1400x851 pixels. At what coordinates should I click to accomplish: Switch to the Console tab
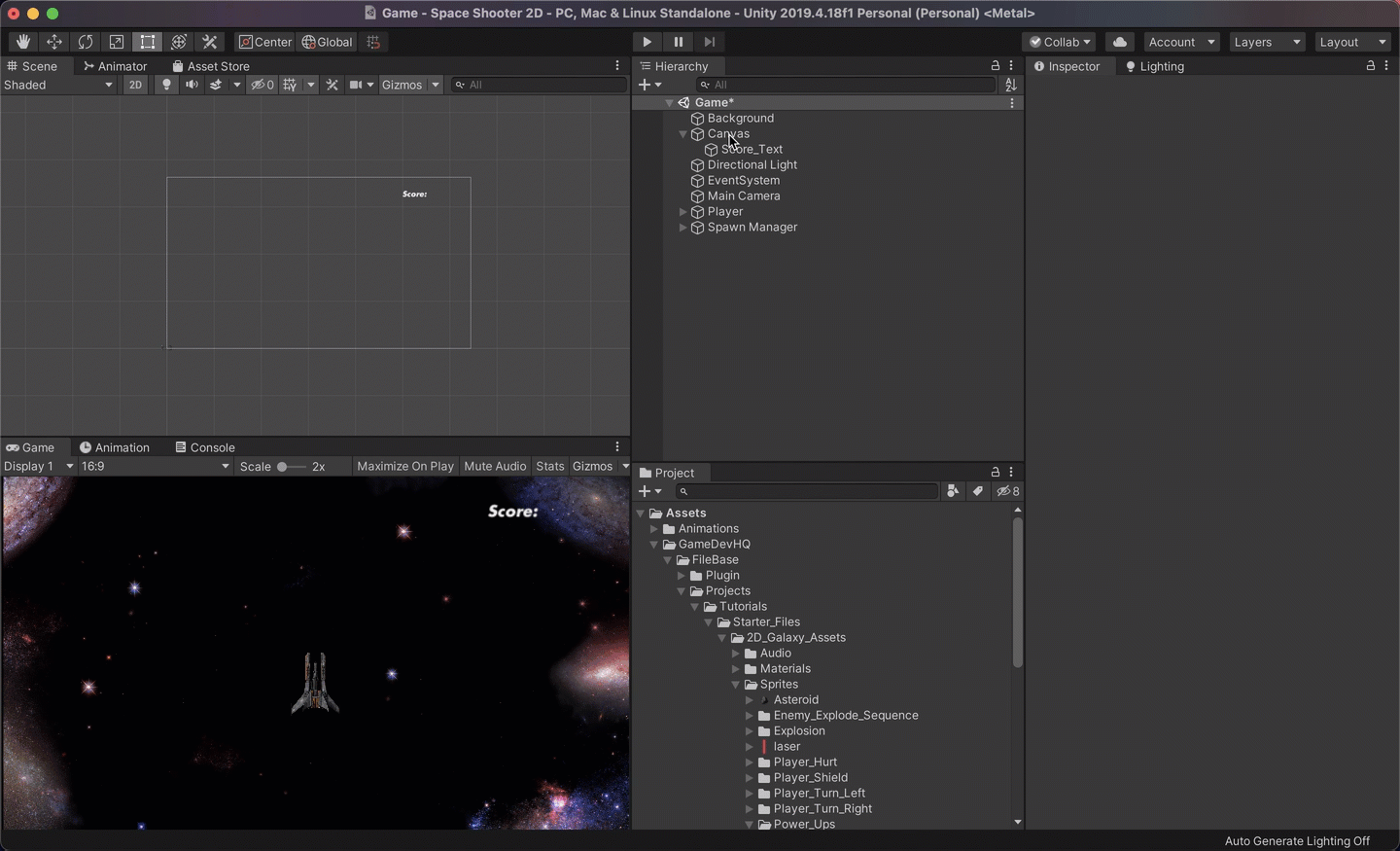(205, 447)
